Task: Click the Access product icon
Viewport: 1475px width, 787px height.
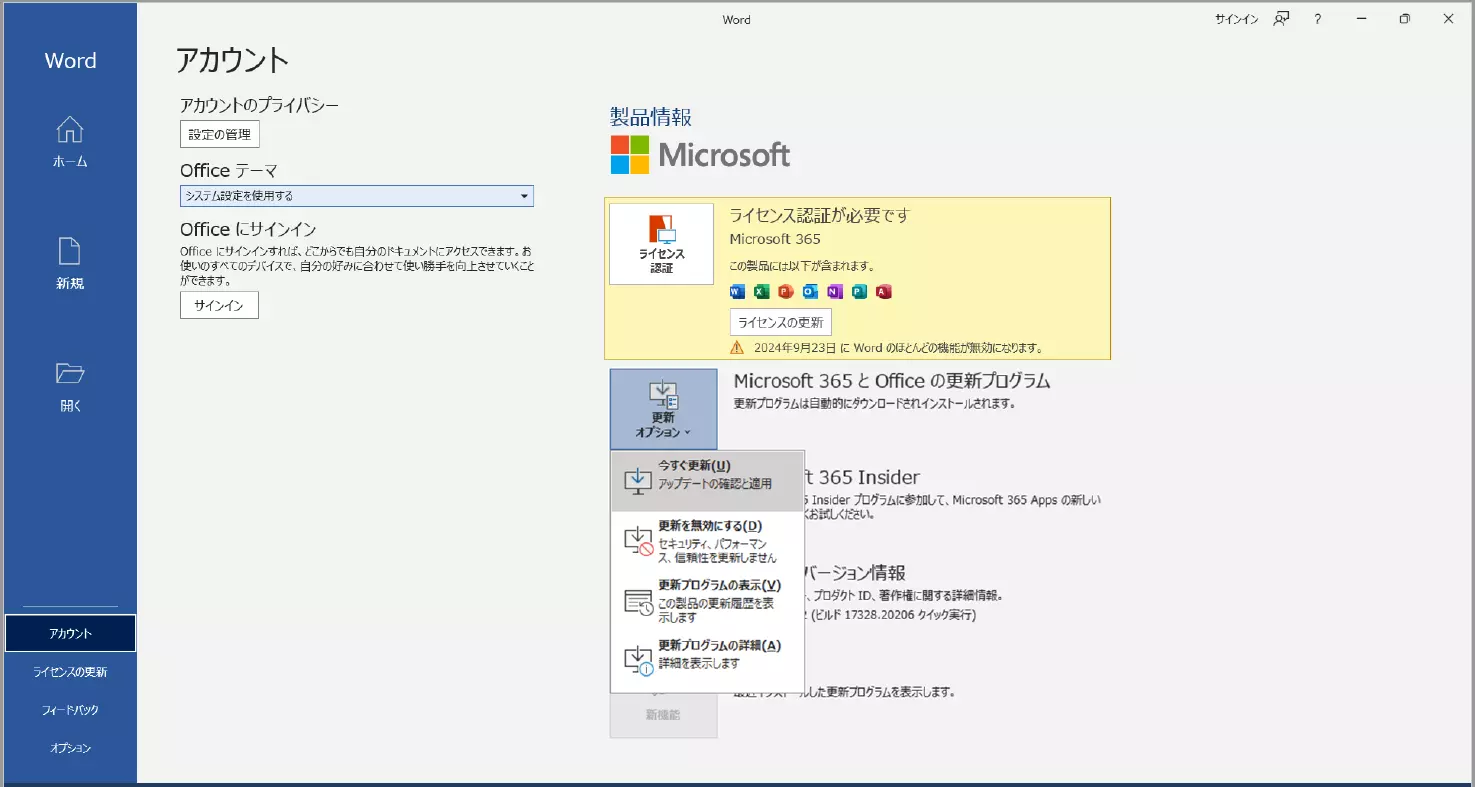Action: point(881,291)
